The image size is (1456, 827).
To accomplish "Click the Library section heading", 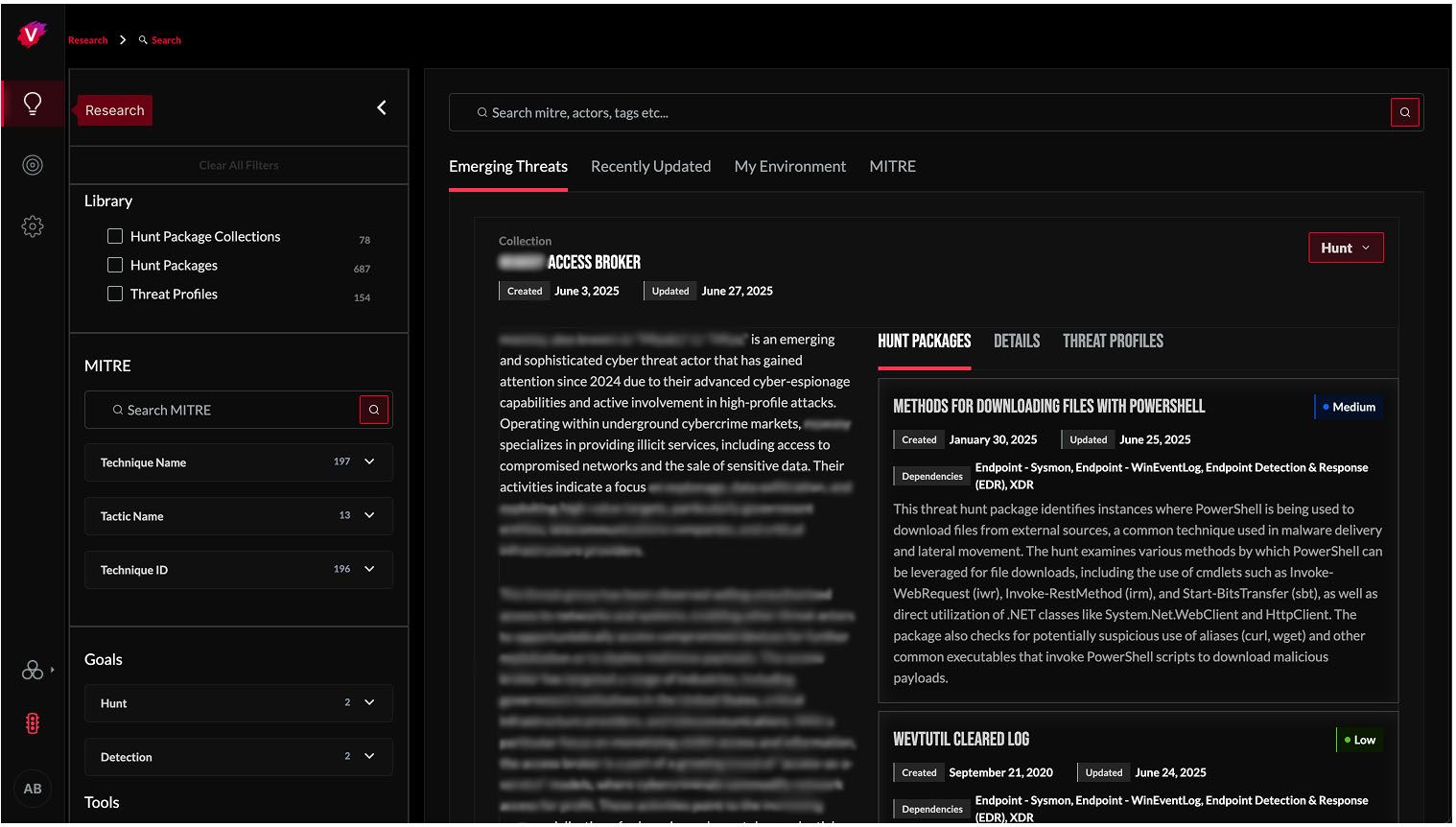I will (x=108, y=201).
